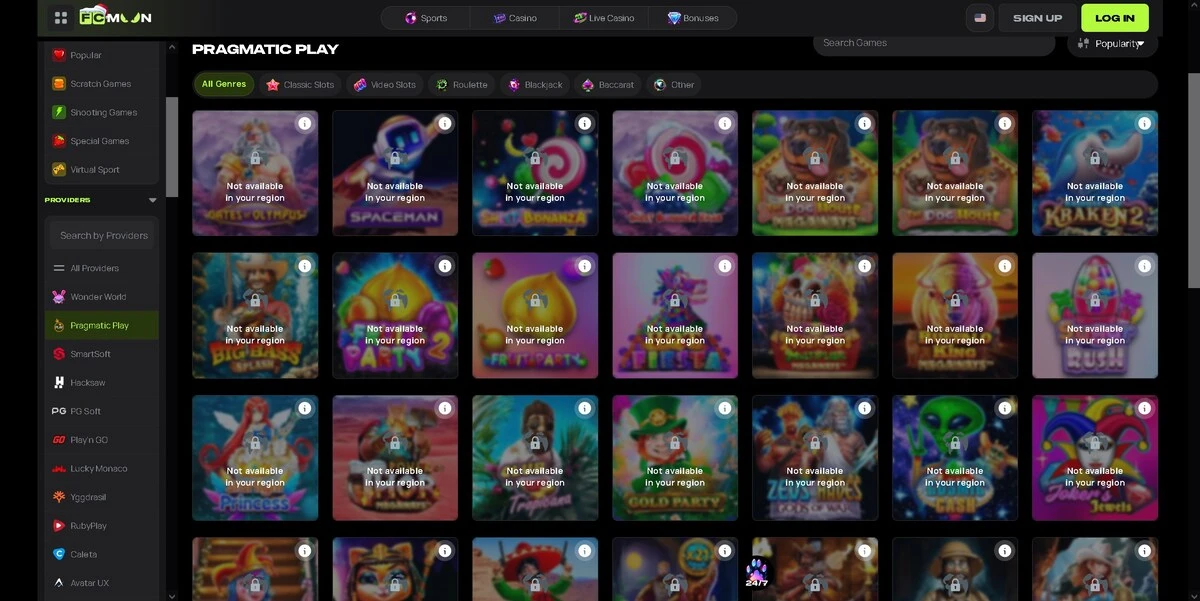Filter by Video Slots genre
The width and height of the screenshot is (1200, 601).
tap(385, 85)
